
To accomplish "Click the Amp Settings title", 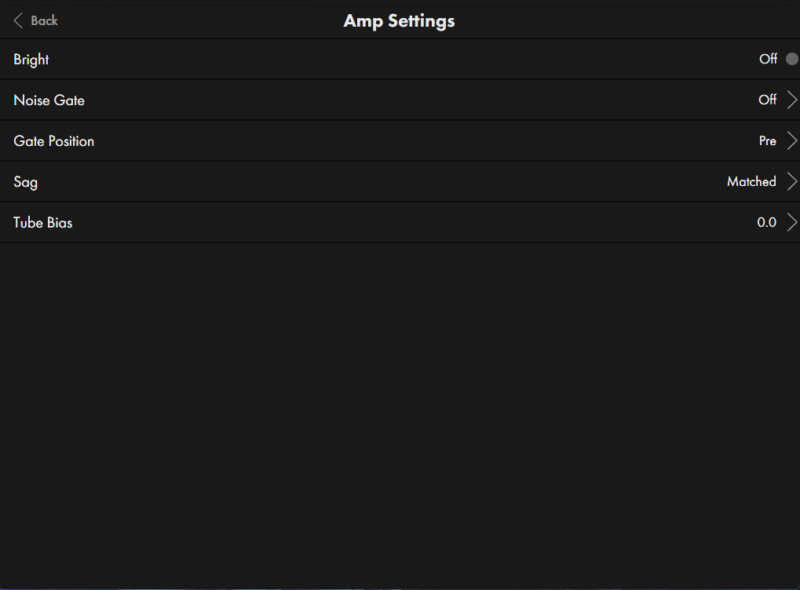I will pos(399,20).
